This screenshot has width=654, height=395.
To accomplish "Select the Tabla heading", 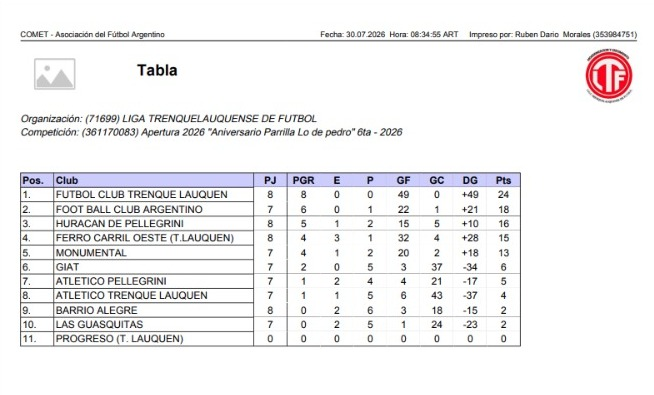I will [157, 70].
